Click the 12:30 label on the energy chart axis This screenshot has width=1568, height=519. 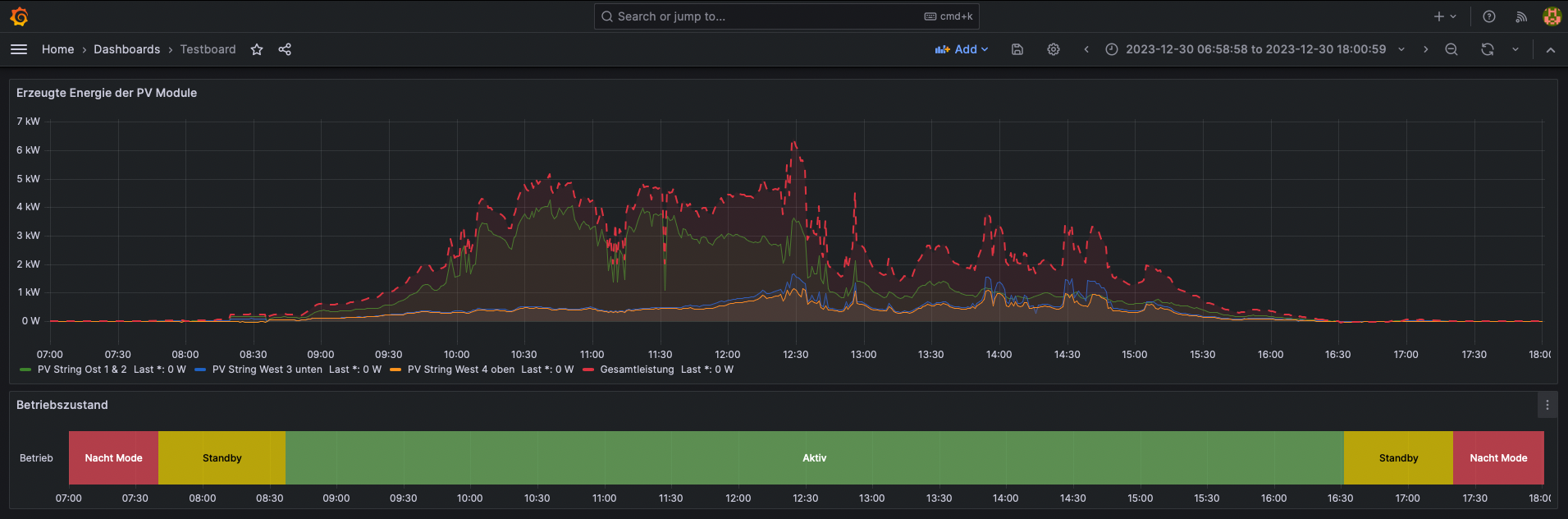(796, 355)
